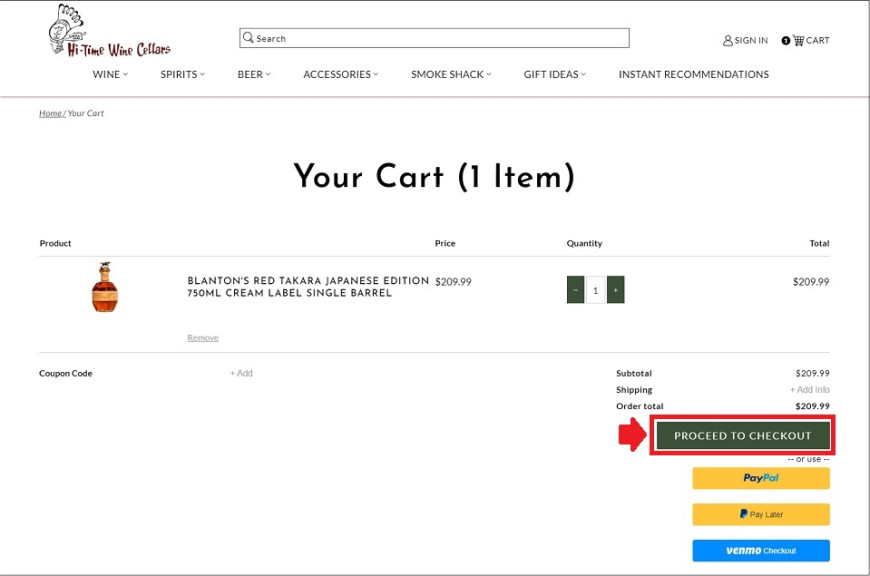Expand the Spirits menu
Viewport: 870px width, 576px height.
coord(183,74)
